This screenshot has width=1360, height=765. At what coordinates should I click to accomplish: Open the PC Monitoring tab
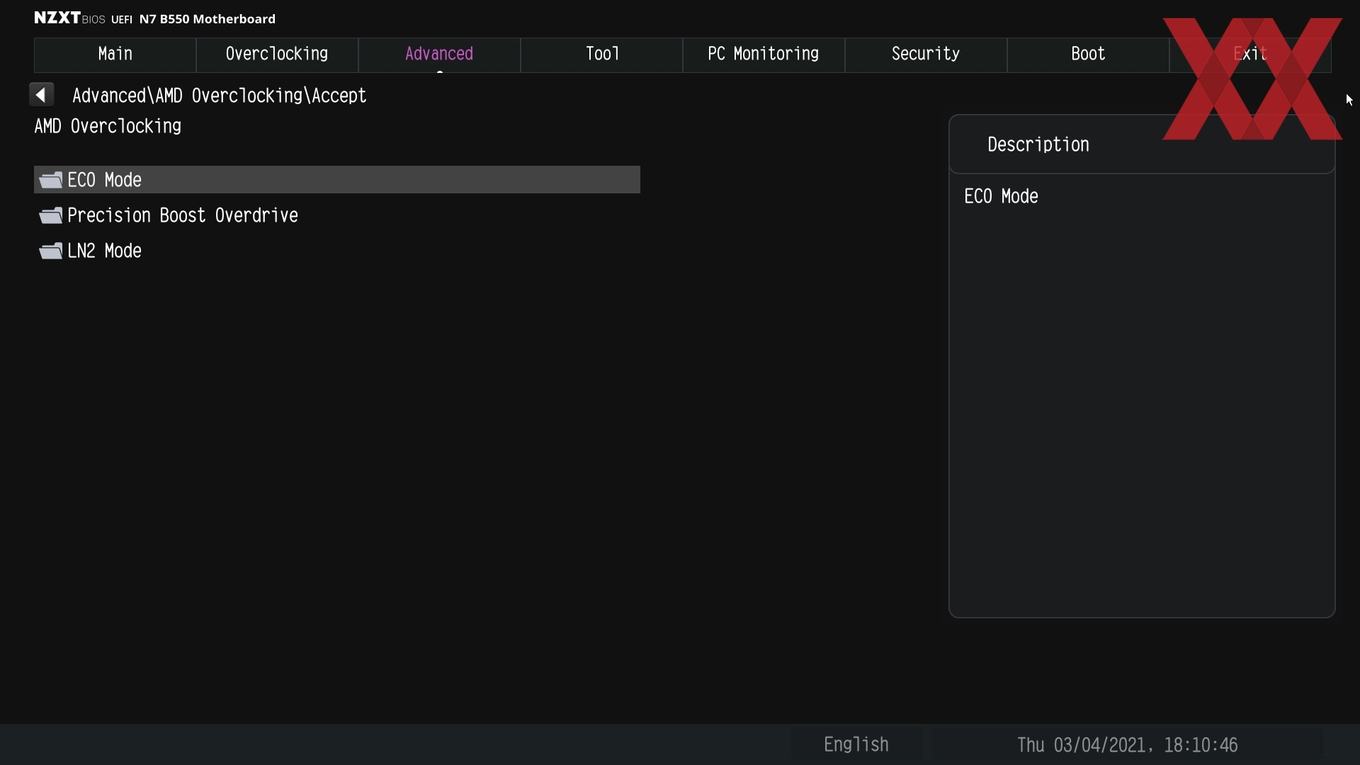764,54
